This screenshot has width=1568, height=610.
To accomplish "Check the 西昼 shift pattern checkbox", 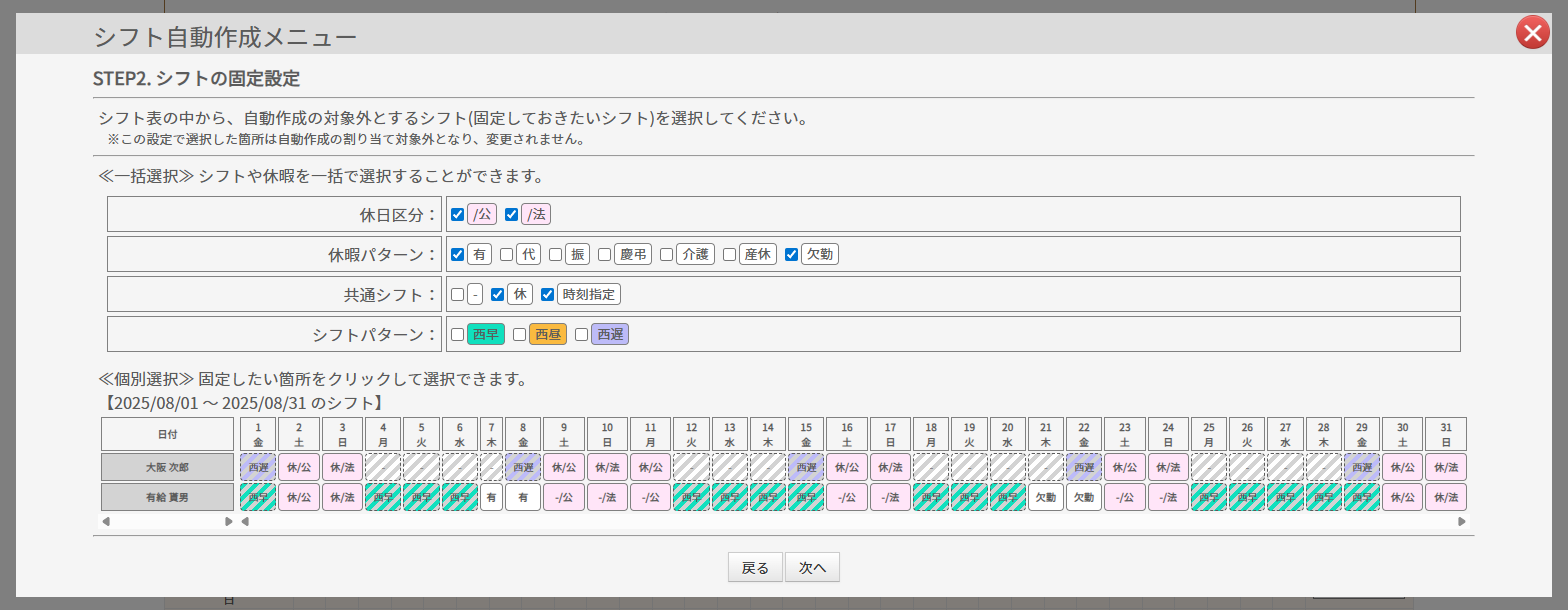I will pos(519,335).
